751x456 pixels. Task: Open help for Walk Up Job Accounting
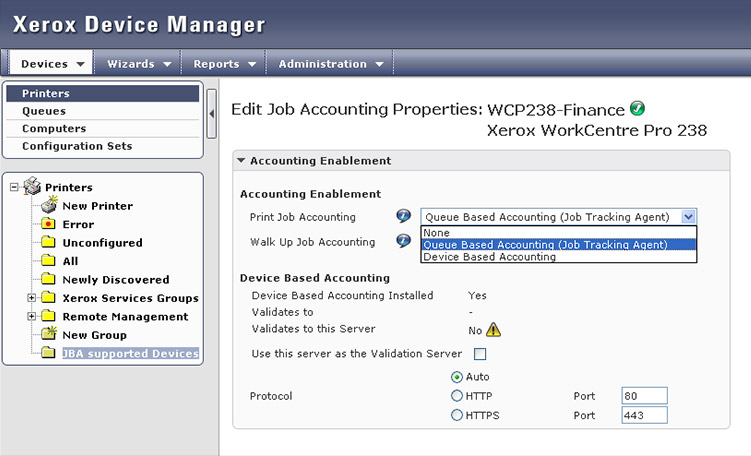point(404,240)
